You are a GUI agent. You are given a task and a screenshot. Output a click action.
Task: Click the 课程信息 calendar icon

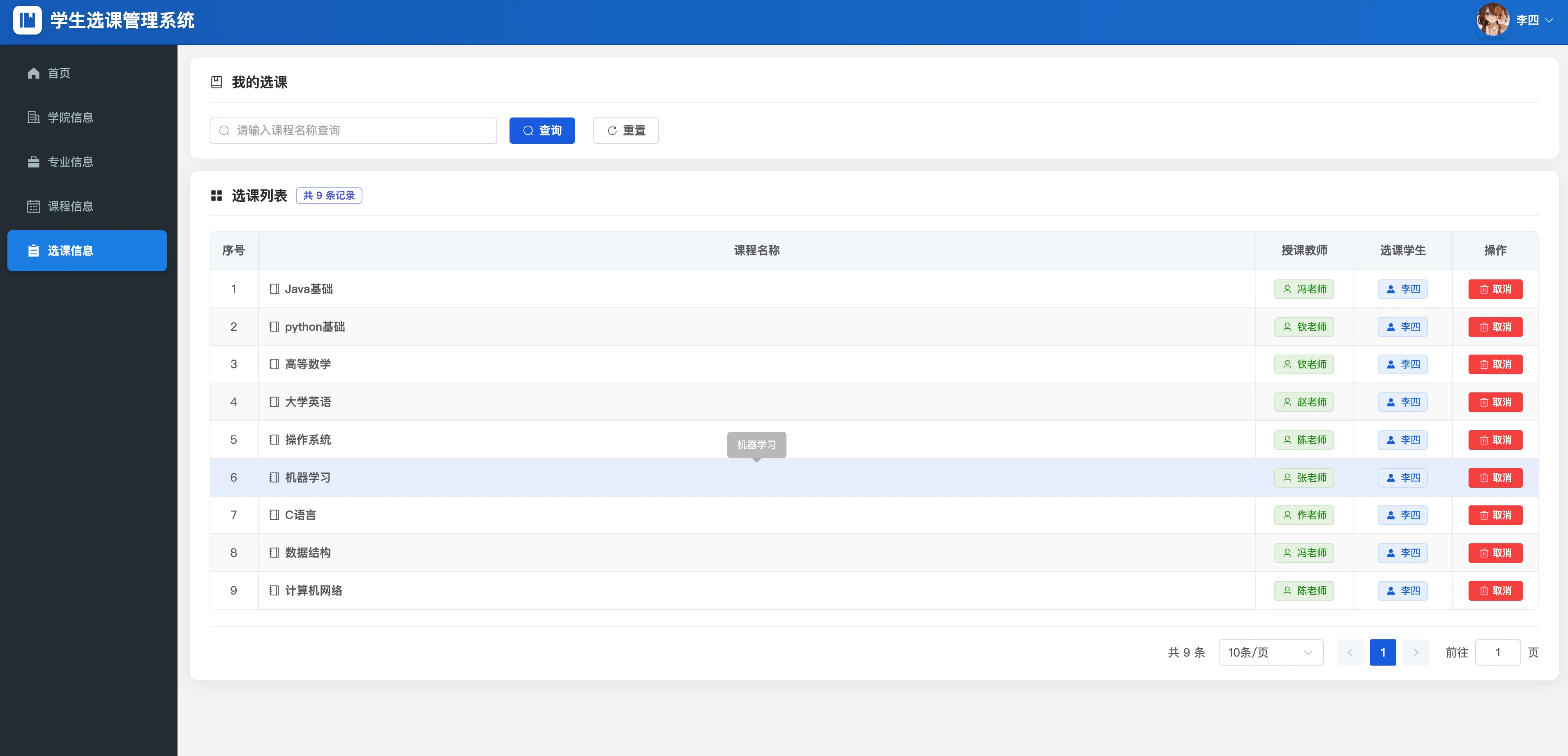(33, 206)
